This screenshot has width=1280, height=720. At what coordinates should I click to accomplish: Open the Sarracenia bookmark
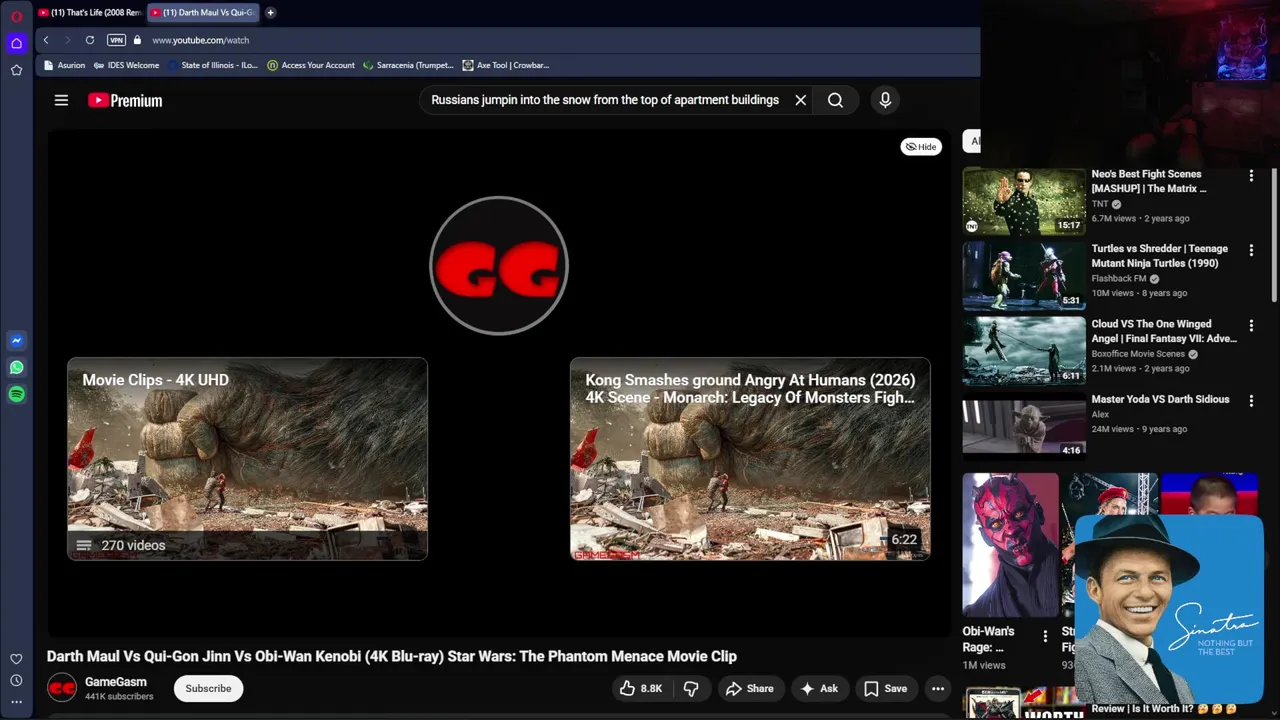click(408, 65)
